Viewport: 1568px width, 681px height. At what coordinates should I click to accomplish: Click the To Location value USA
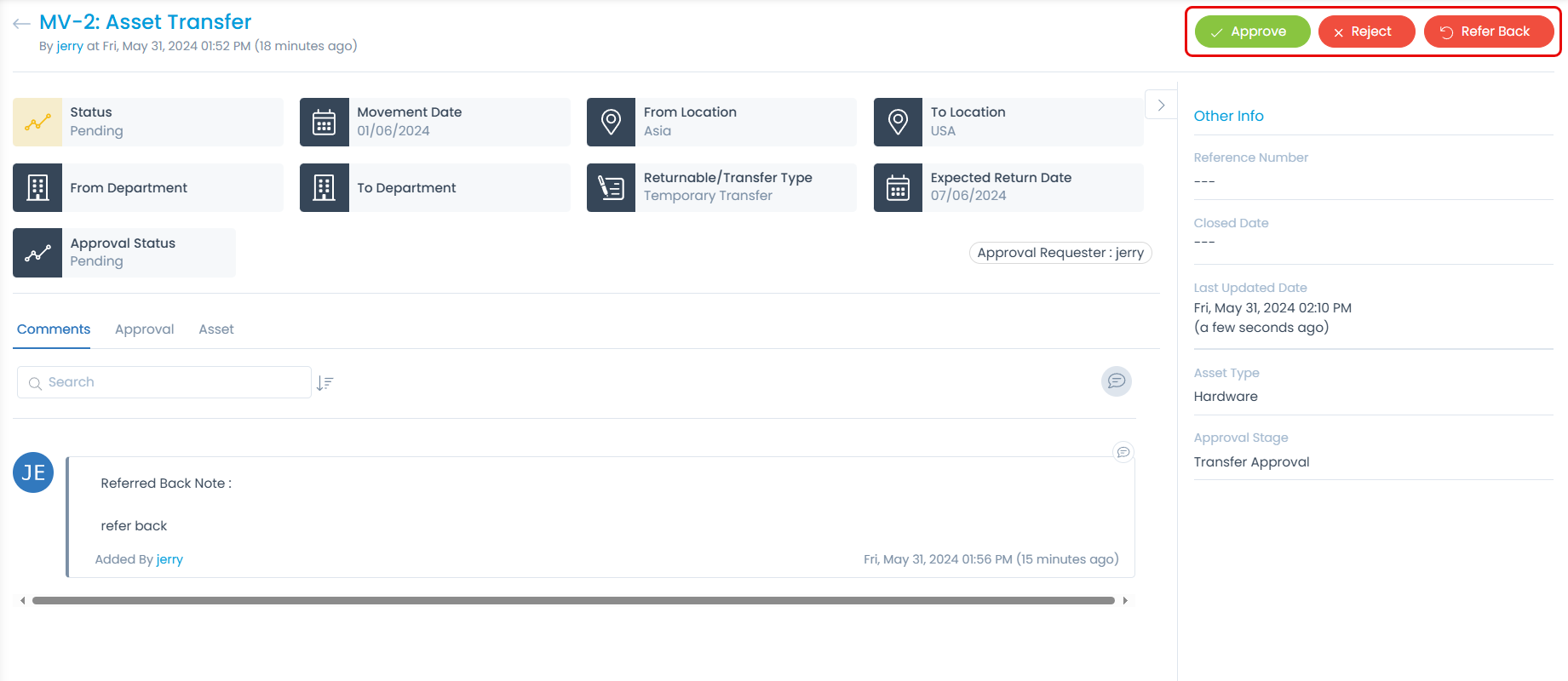coord(943,131)
